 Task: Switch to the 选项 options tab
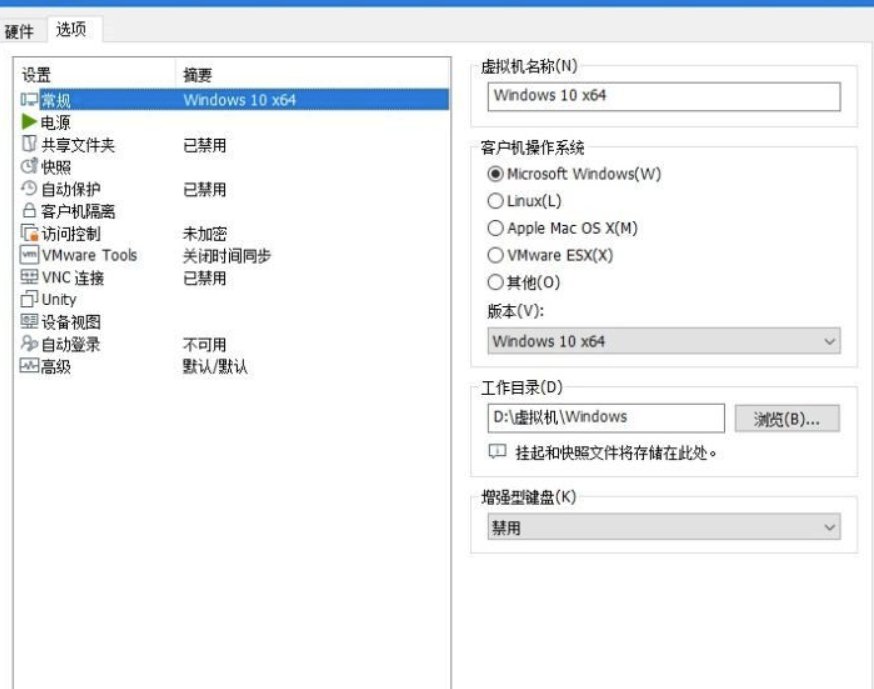click(x=71, y=29)
